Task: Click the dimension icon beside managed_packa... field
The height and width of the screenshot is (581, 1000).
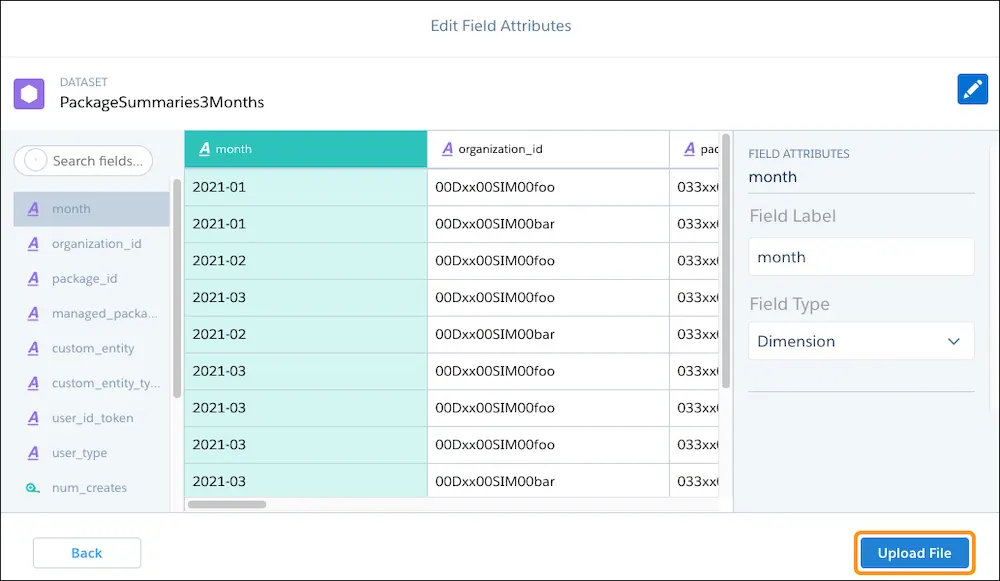Action: click(x=33, y=313)
